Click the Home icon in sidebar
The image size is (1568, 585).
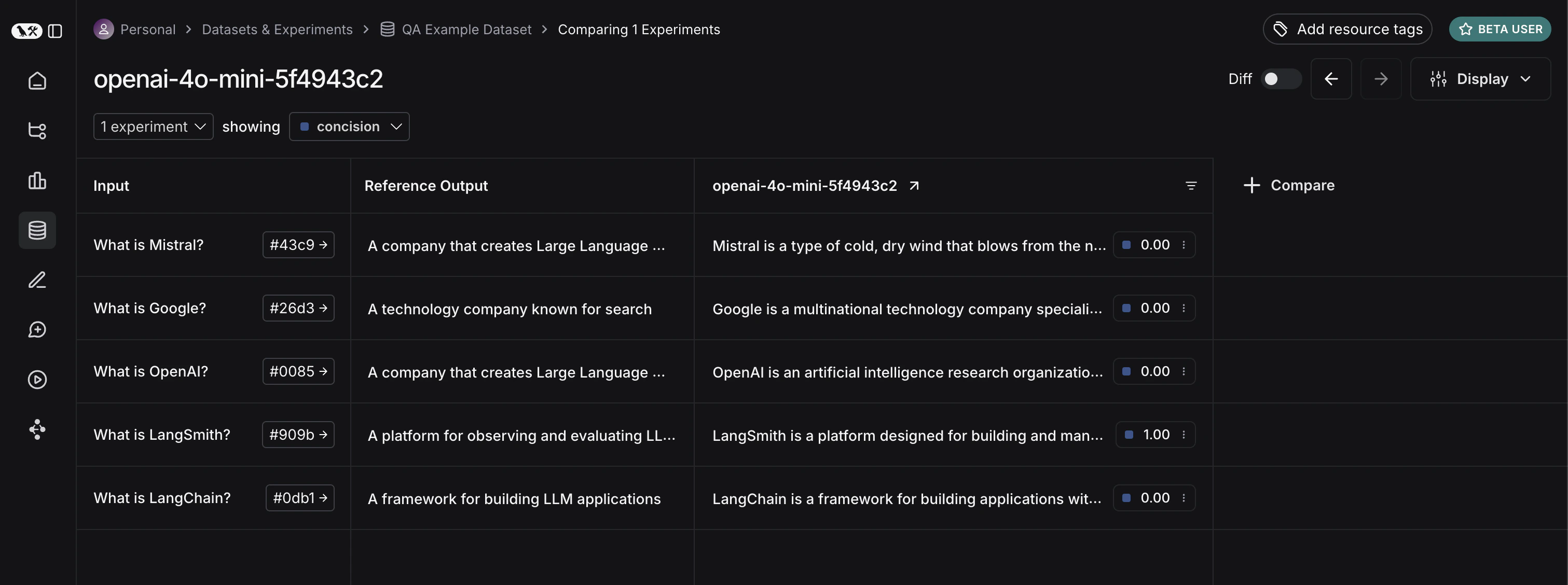click(37, 81)
